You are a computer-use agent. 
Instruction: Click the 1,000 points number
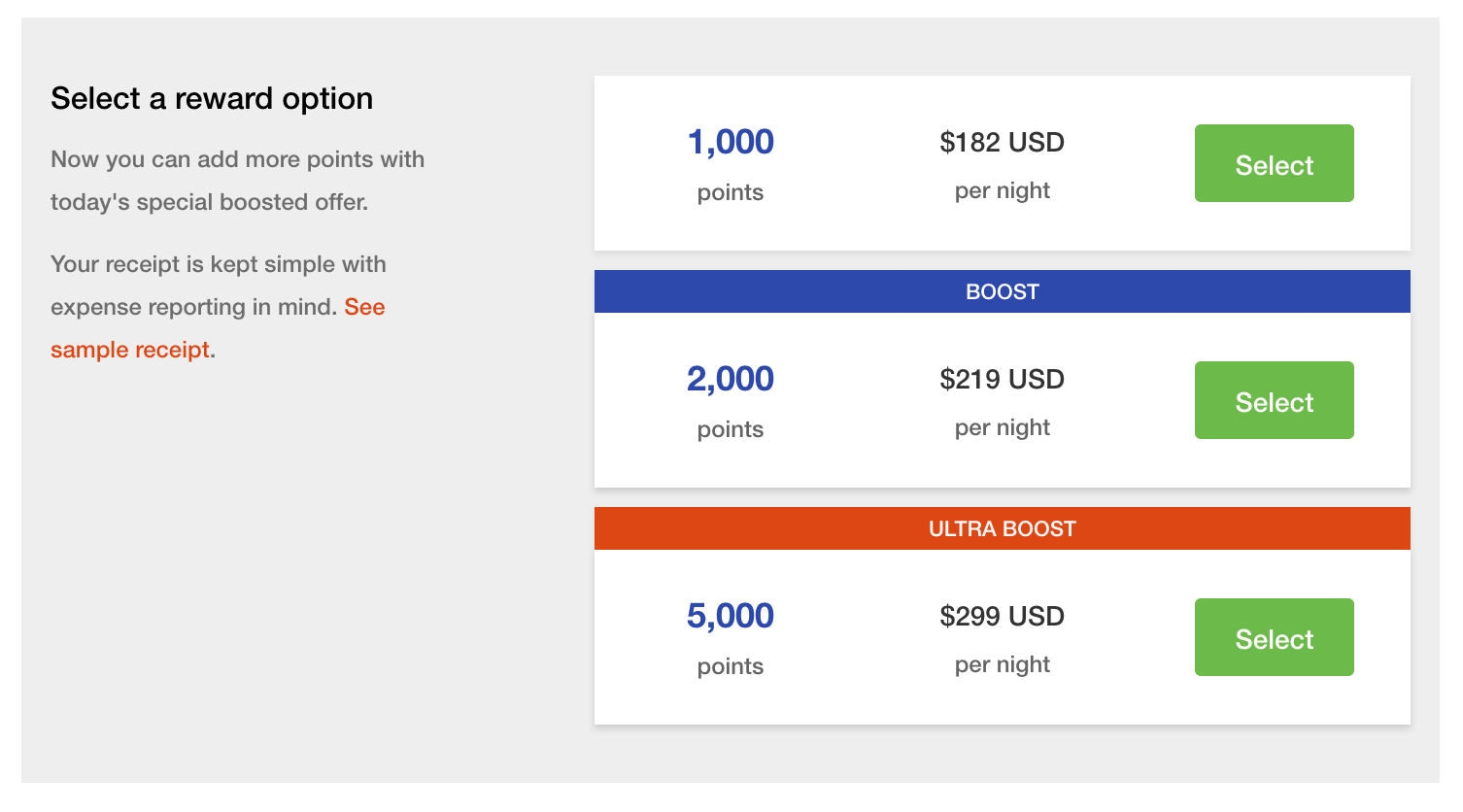point(731,142)
